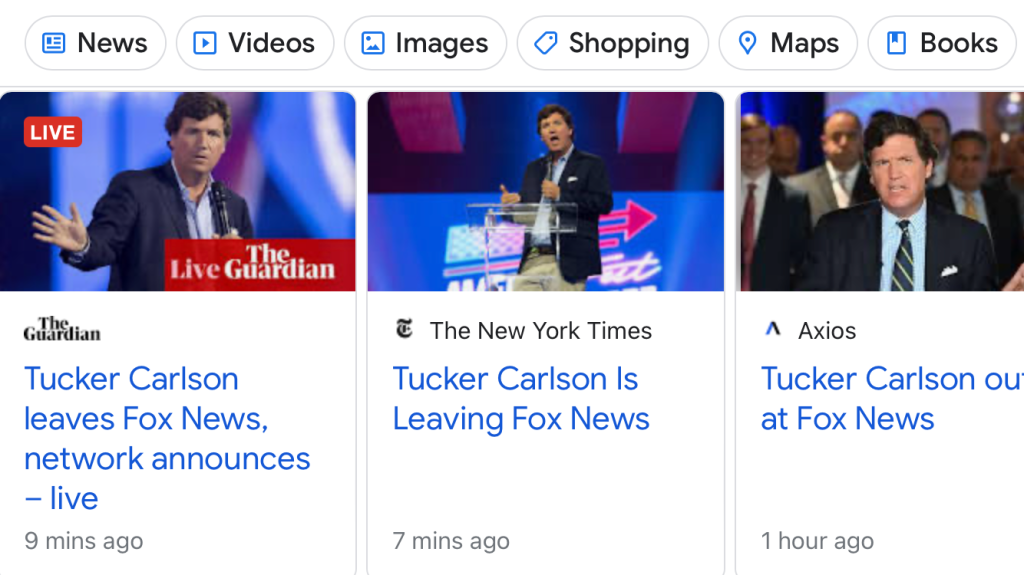Click the News newspaper icon
The width and height of the screenshot is (1024, 575).
tap(54, 43)
